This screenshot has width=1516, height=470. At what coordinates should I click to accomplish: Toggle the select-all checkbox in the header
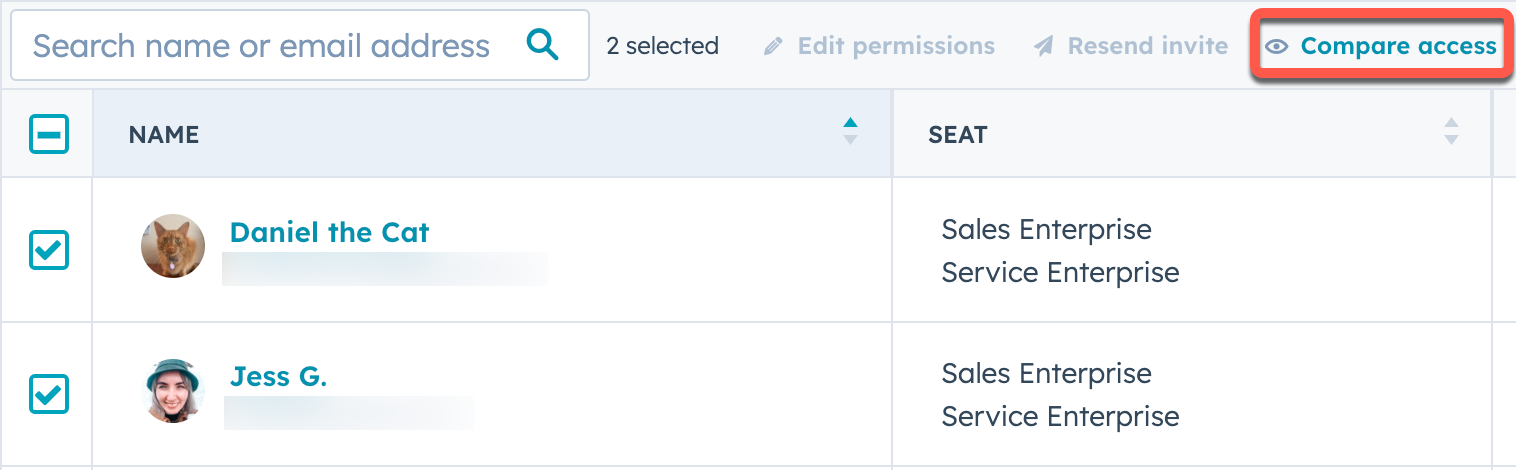(49, 134)
